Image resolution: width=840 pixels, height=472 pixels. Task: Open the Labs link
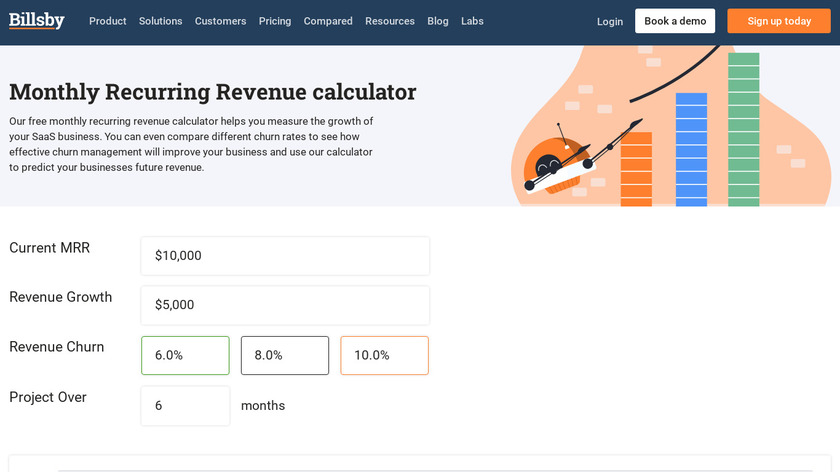pyautogui.click(x=472, y=21)
